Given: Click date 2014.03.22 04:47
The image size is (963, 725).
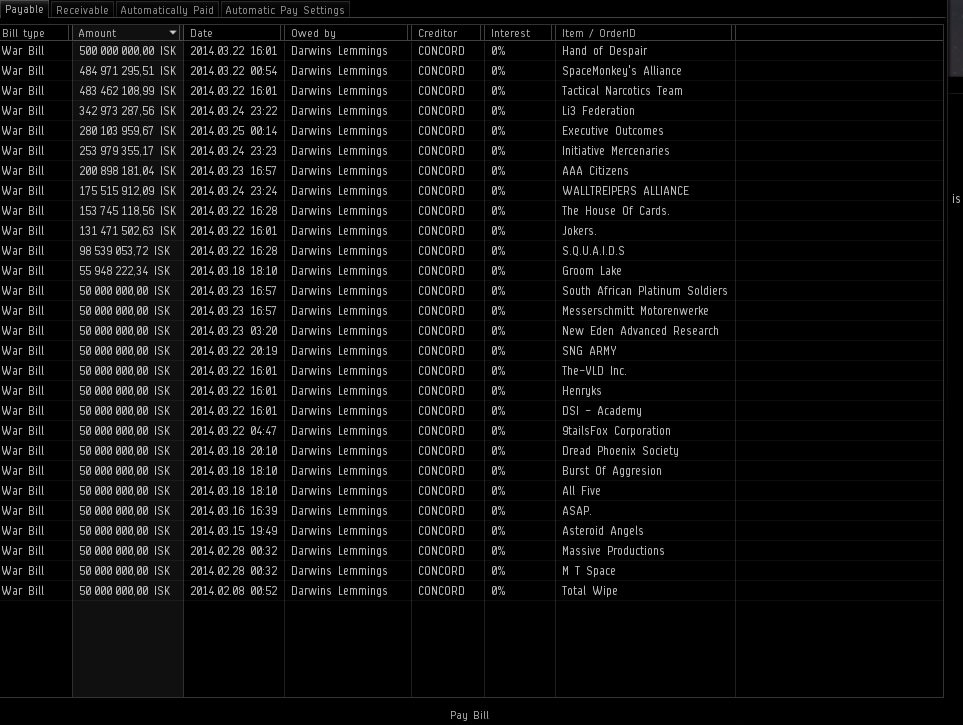Looking at the screenshot, I should (x=234, y=431).
